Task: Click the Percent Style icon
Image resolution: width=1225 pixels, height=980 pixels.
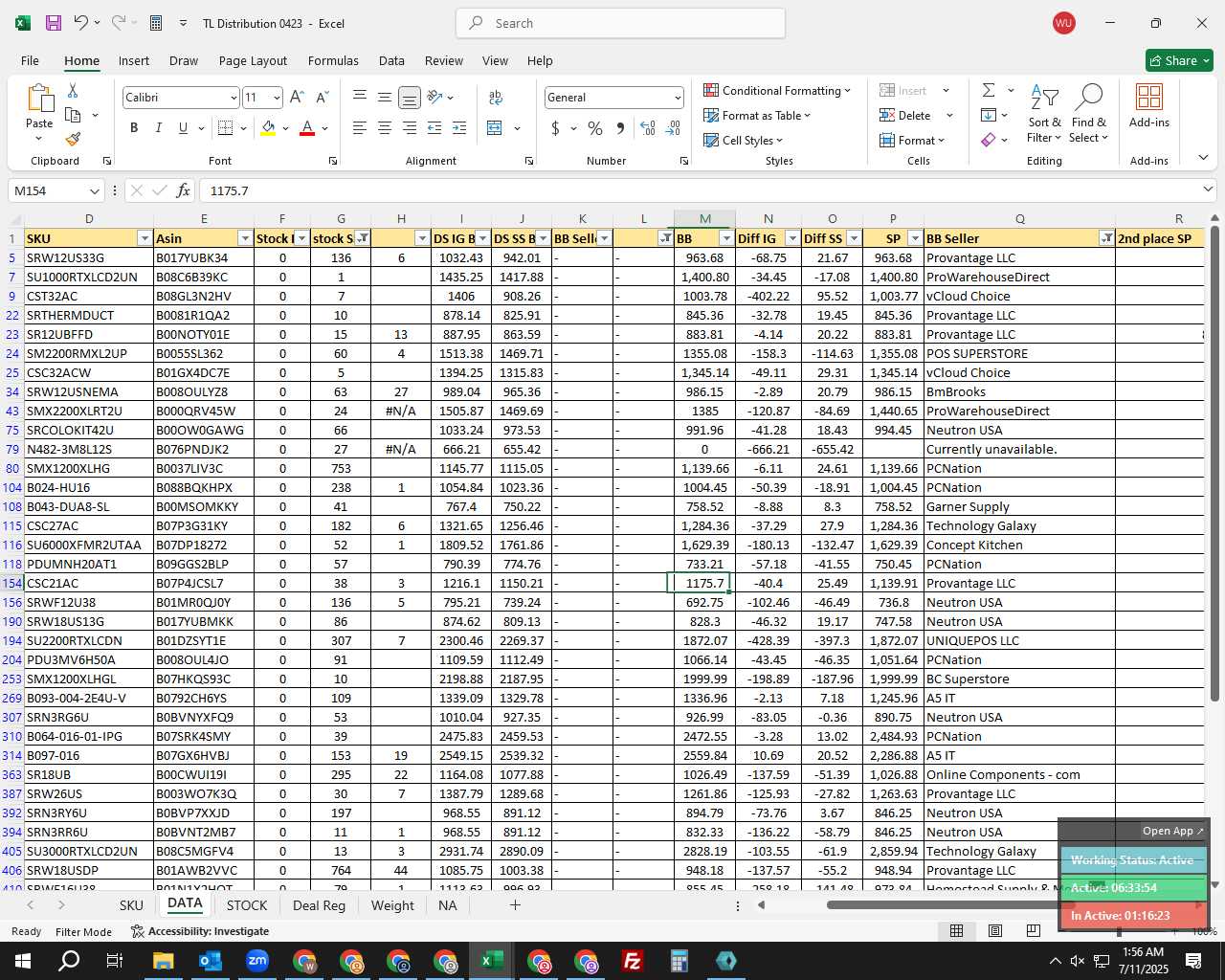Action: [x=595, y=128]
